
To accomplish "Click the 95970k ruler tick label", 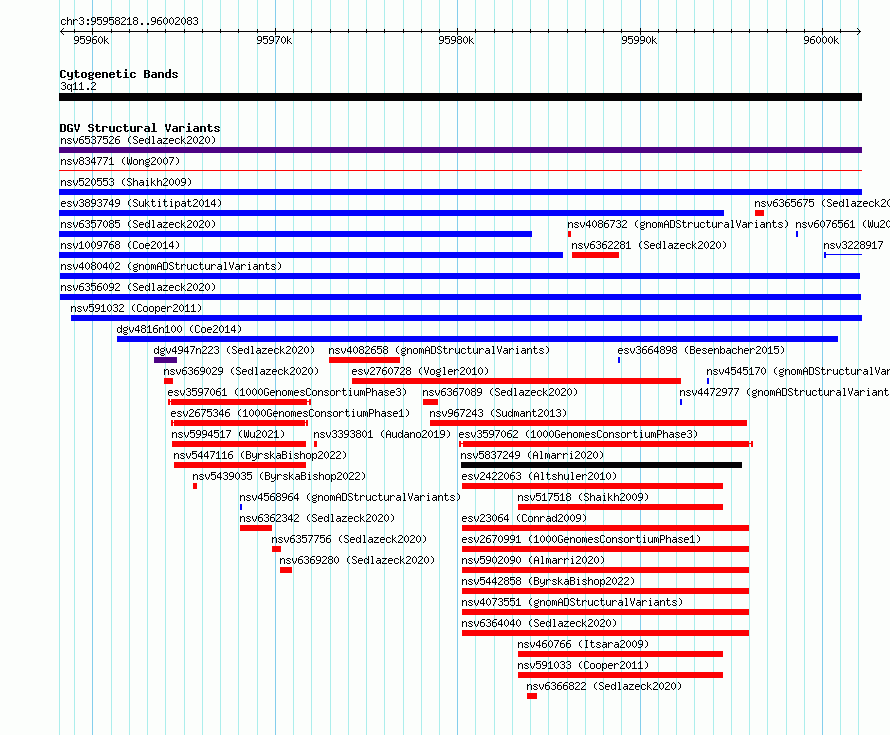I will pos(274,40).
